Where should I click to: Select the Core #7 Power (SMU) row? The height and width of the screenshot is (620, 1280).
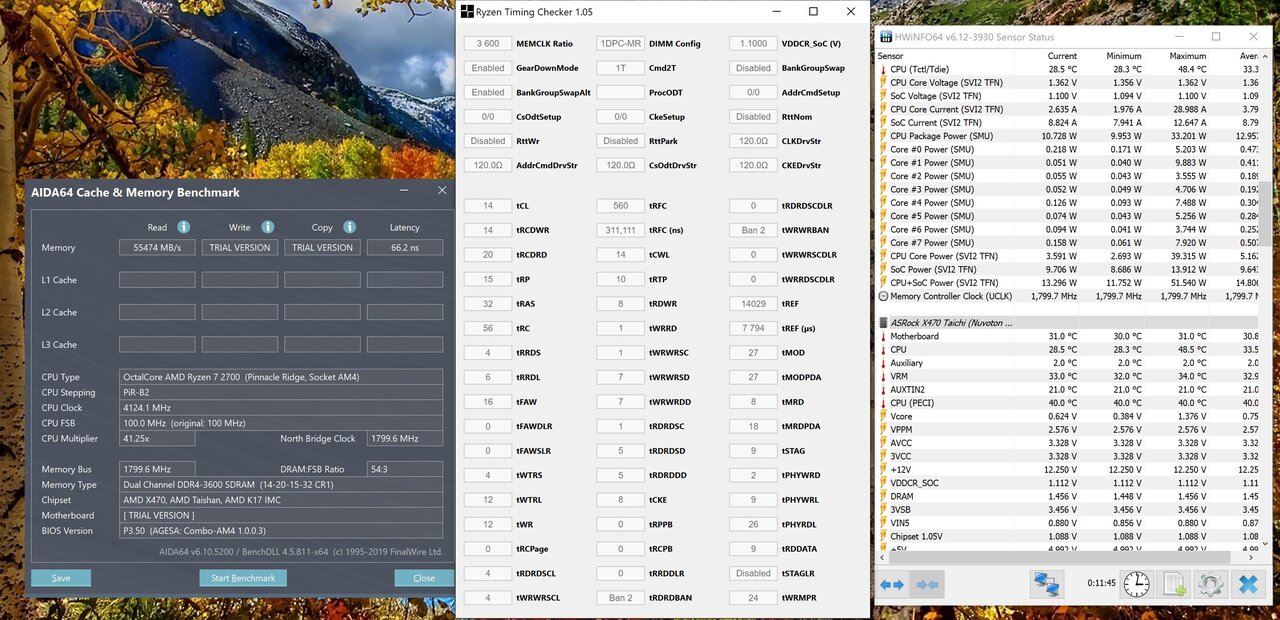click(1068, 243)
